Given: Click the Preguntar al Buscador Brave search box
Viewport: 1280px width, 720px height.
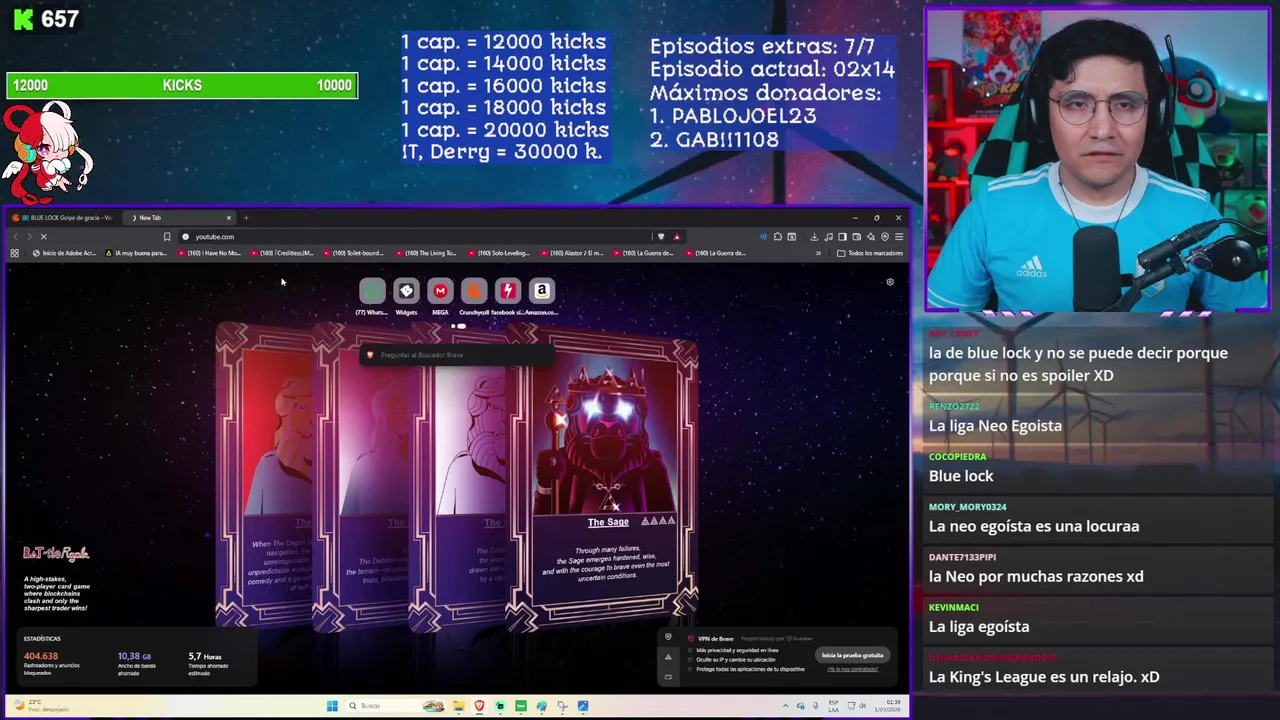Looking at the screenshot, I should click(455, 355).
